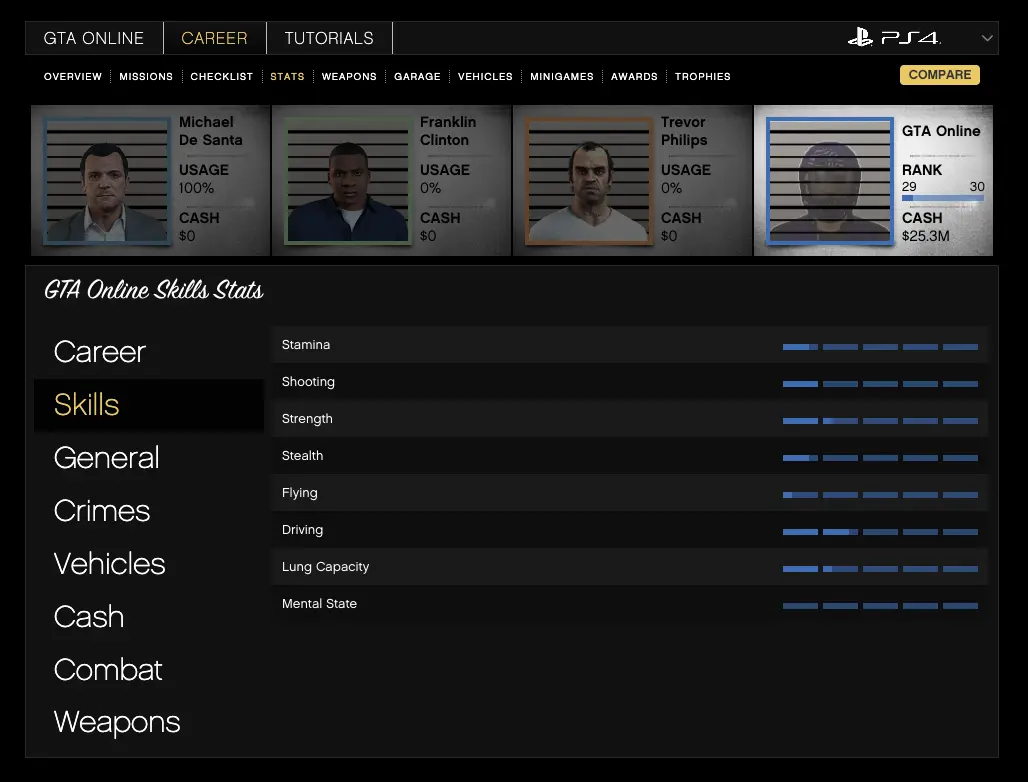The image size is (1028, 782).
Task: Open the Garage page
Action: pos(417,76)
